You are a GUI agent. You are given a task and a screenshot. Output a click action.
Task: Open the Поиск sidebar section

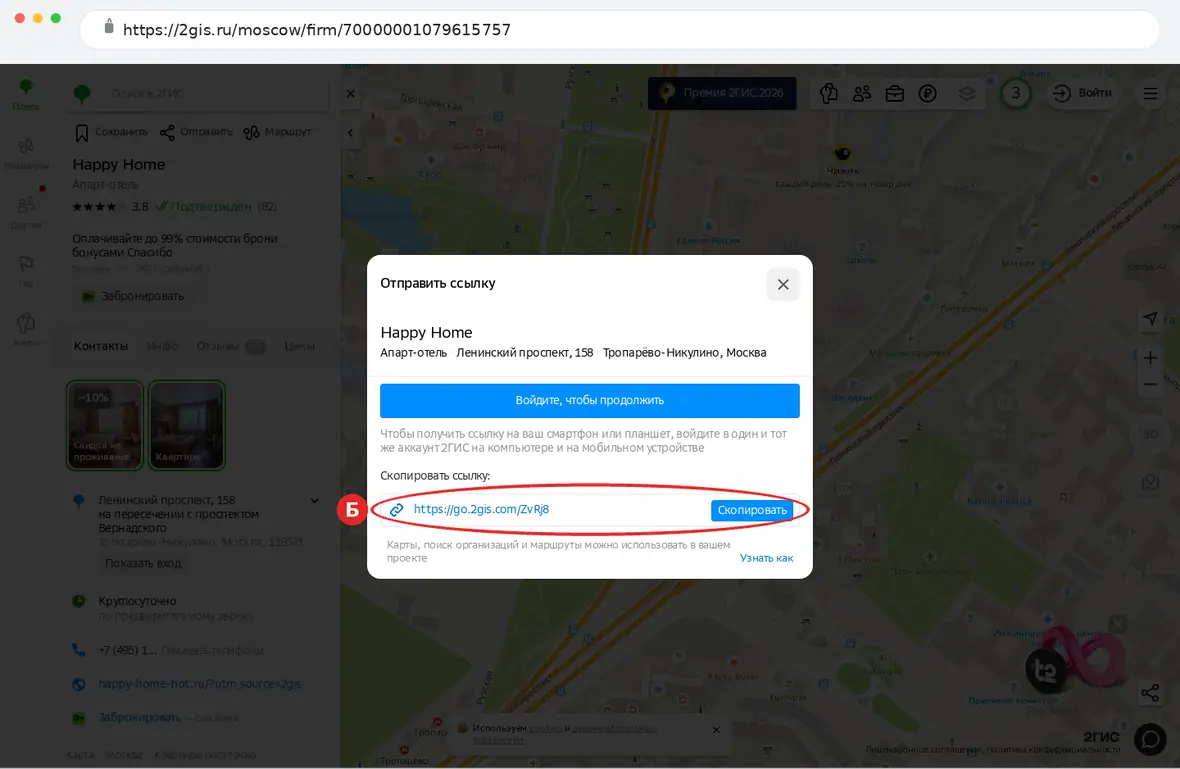(x=26, y=95)
